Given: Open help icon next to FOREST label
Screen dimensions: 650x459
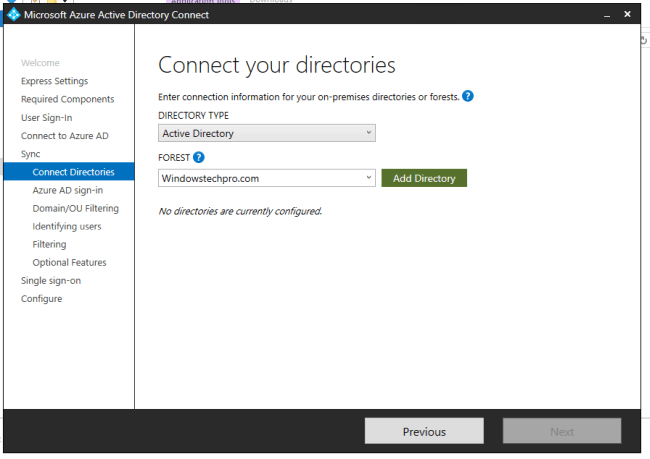Looking at the screenshot, I should click(199, 158).
